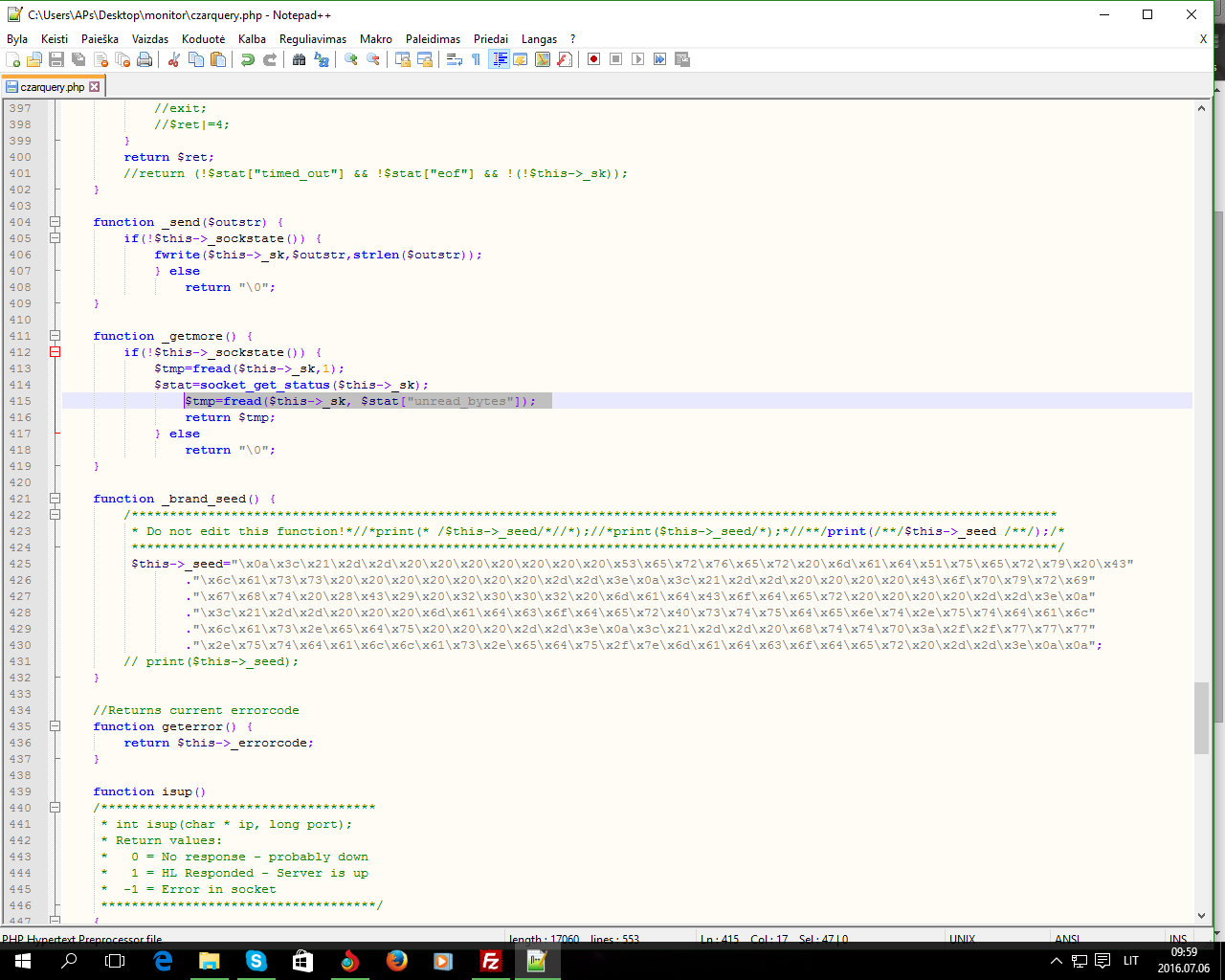Click the stop macro recording icon
This screenshot has height=980, width=1225.
point(616,59)
